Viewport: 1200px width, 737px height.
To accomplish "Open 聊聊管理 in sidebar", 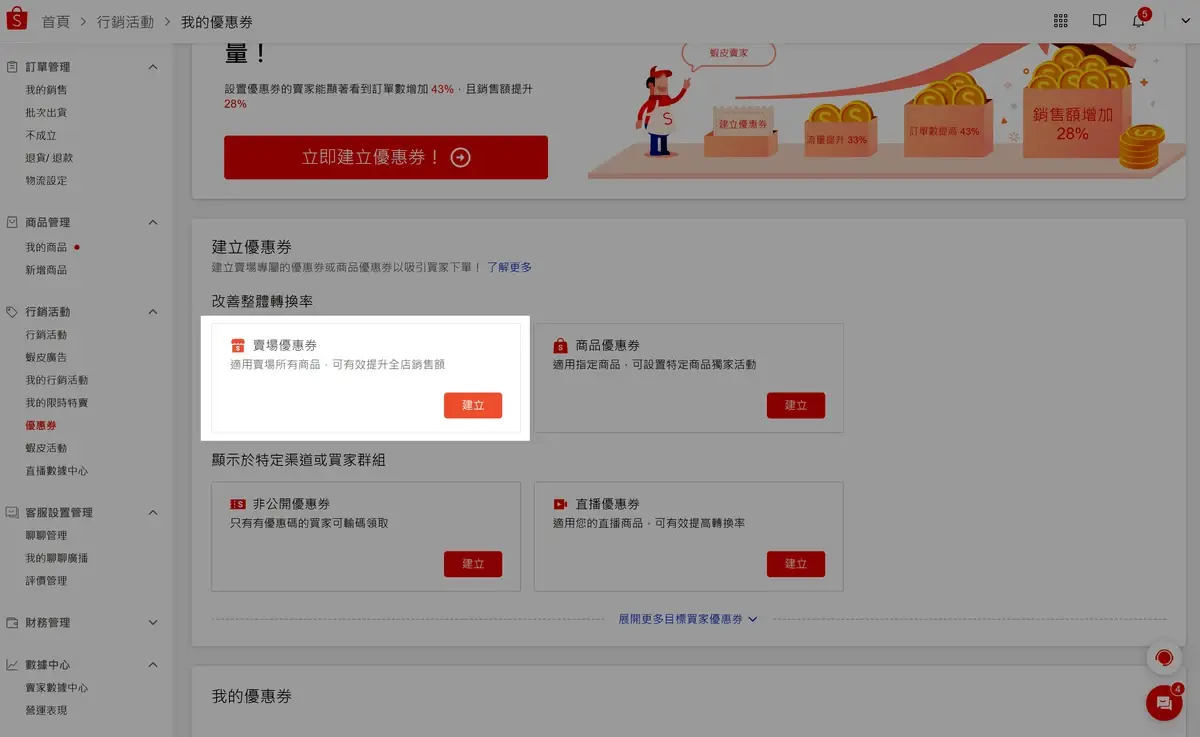I will pyautogui.click(x=47, y=535).
